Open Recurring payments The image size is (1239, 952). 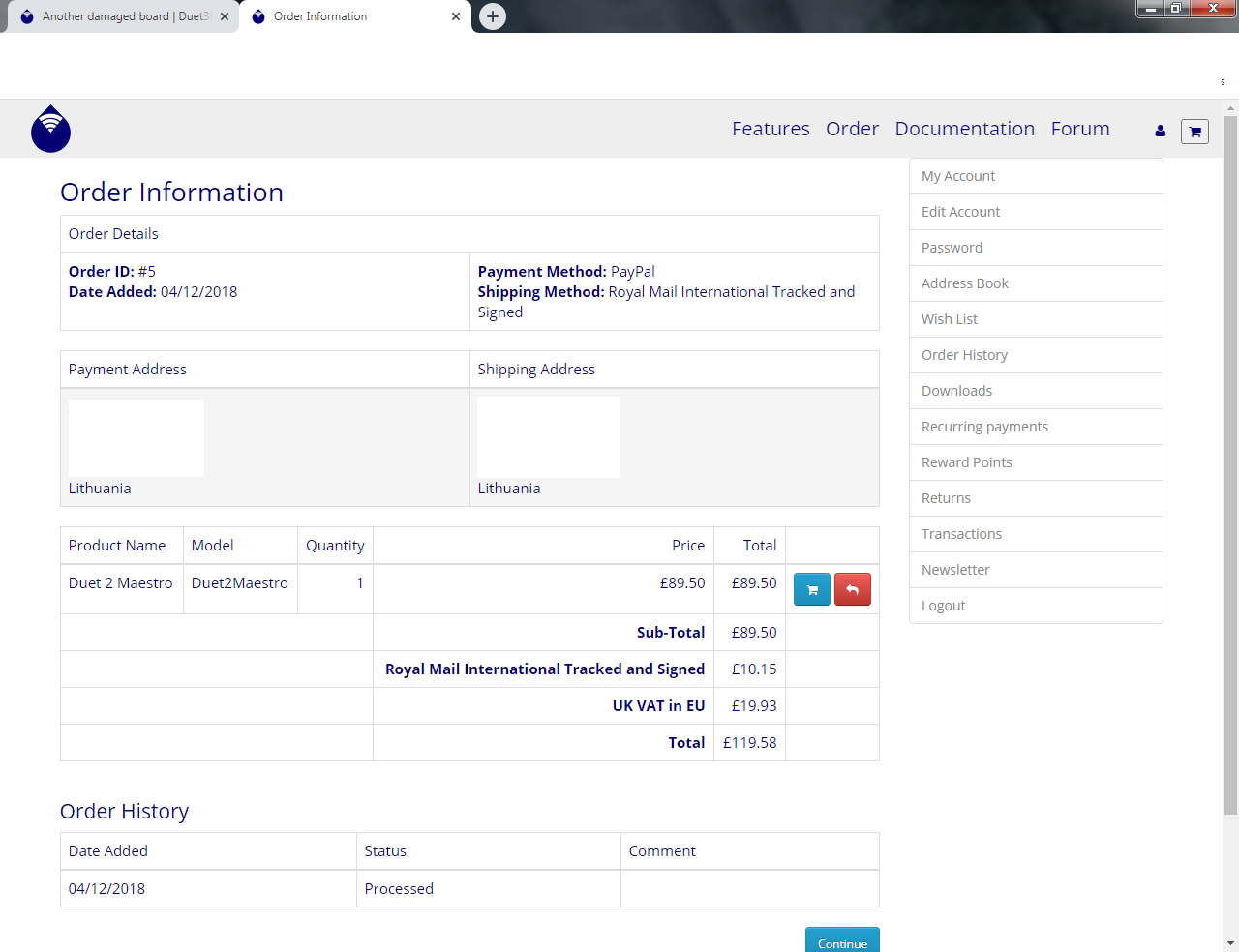1036,427
